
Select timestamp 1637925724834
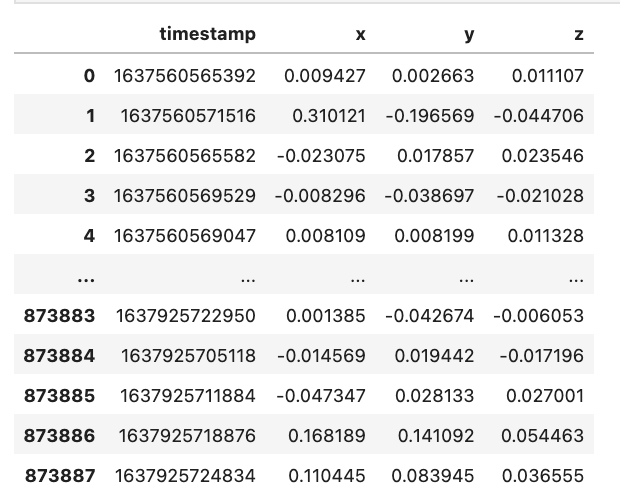point(185,475)
